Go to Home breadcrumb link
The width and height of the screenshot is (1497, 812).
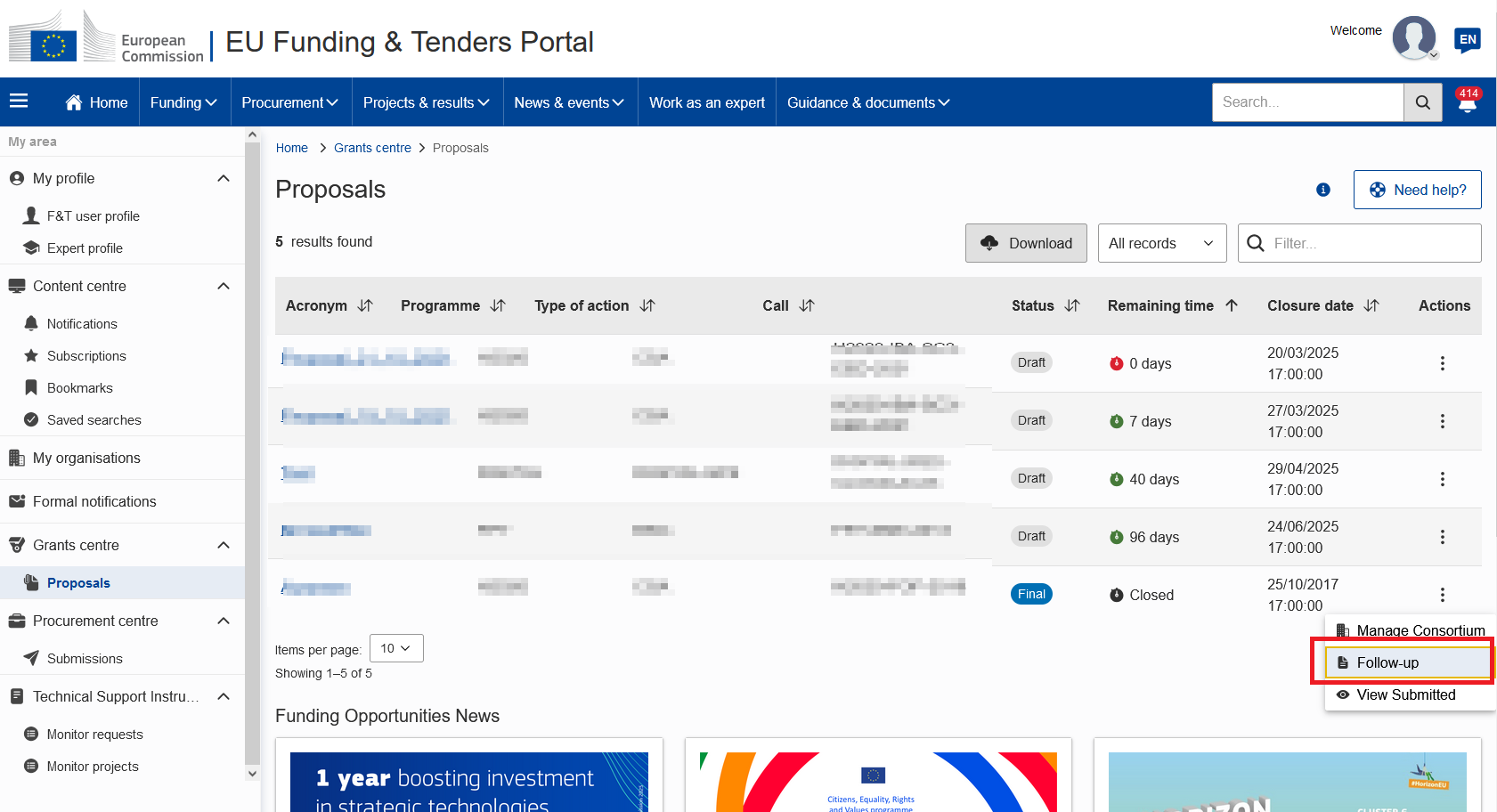pyautogui.click(x=291, y=148)
